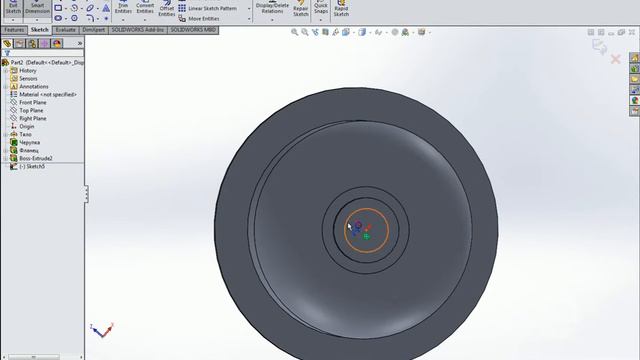Select Part2 root in feature tree
The image size is (640, 360).
tap(43, 62)
